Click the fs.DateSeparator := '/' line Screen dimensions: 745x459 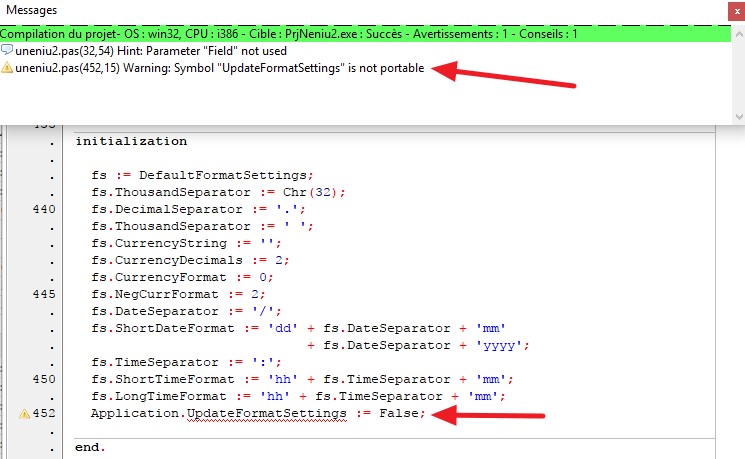(186, 311)
